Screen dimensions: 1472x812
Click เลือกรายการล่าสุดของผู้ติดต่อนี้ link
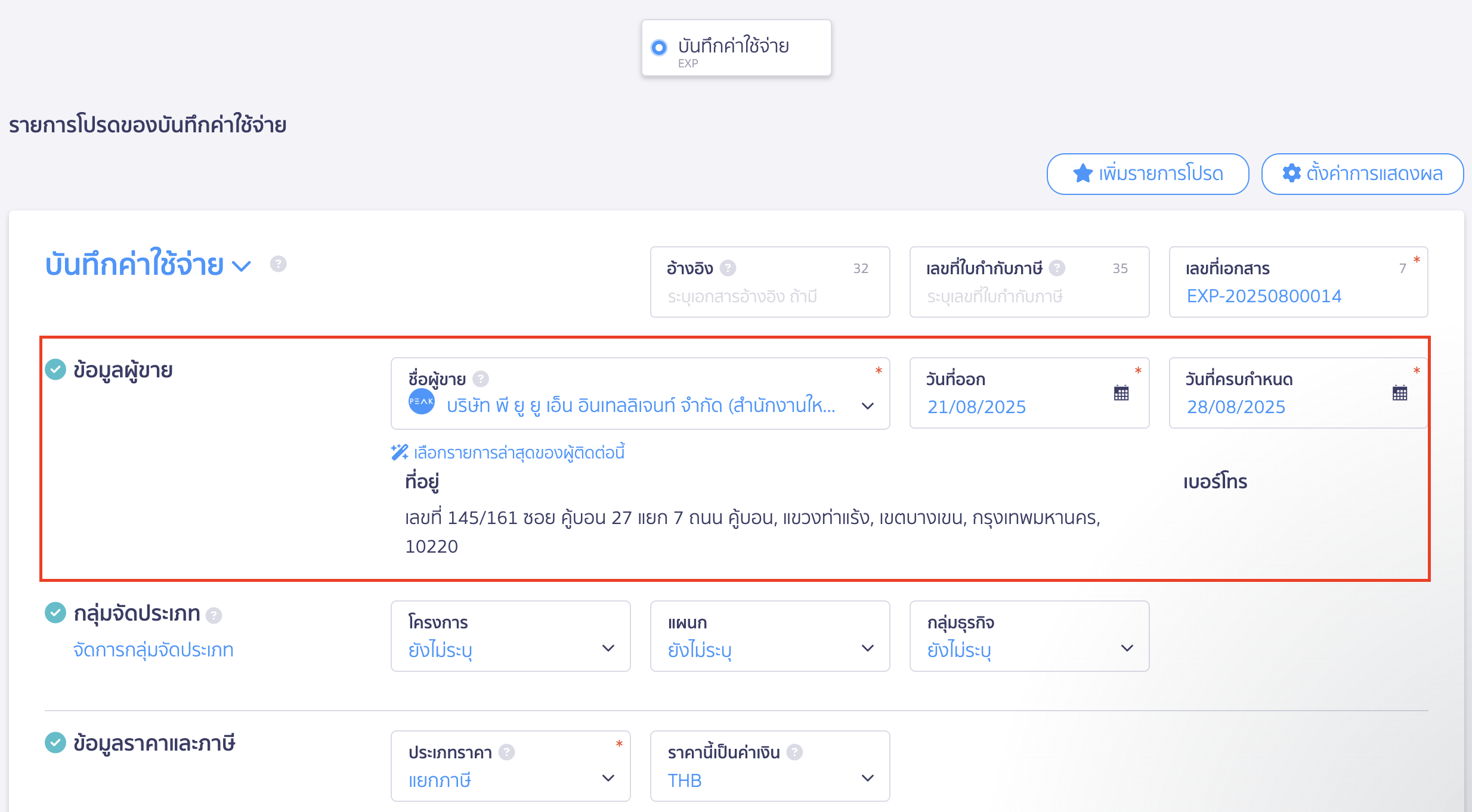[x=519, y=453]
